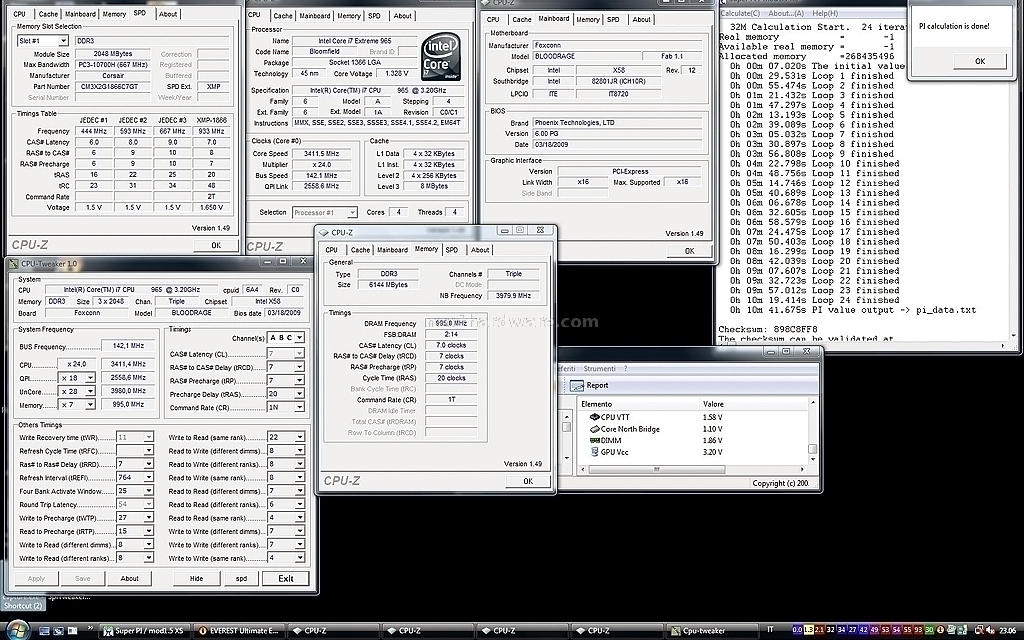Screen dimensions: 1024x640
Task: Click About button in CPU-Tweaker
Action: [129, 579]
